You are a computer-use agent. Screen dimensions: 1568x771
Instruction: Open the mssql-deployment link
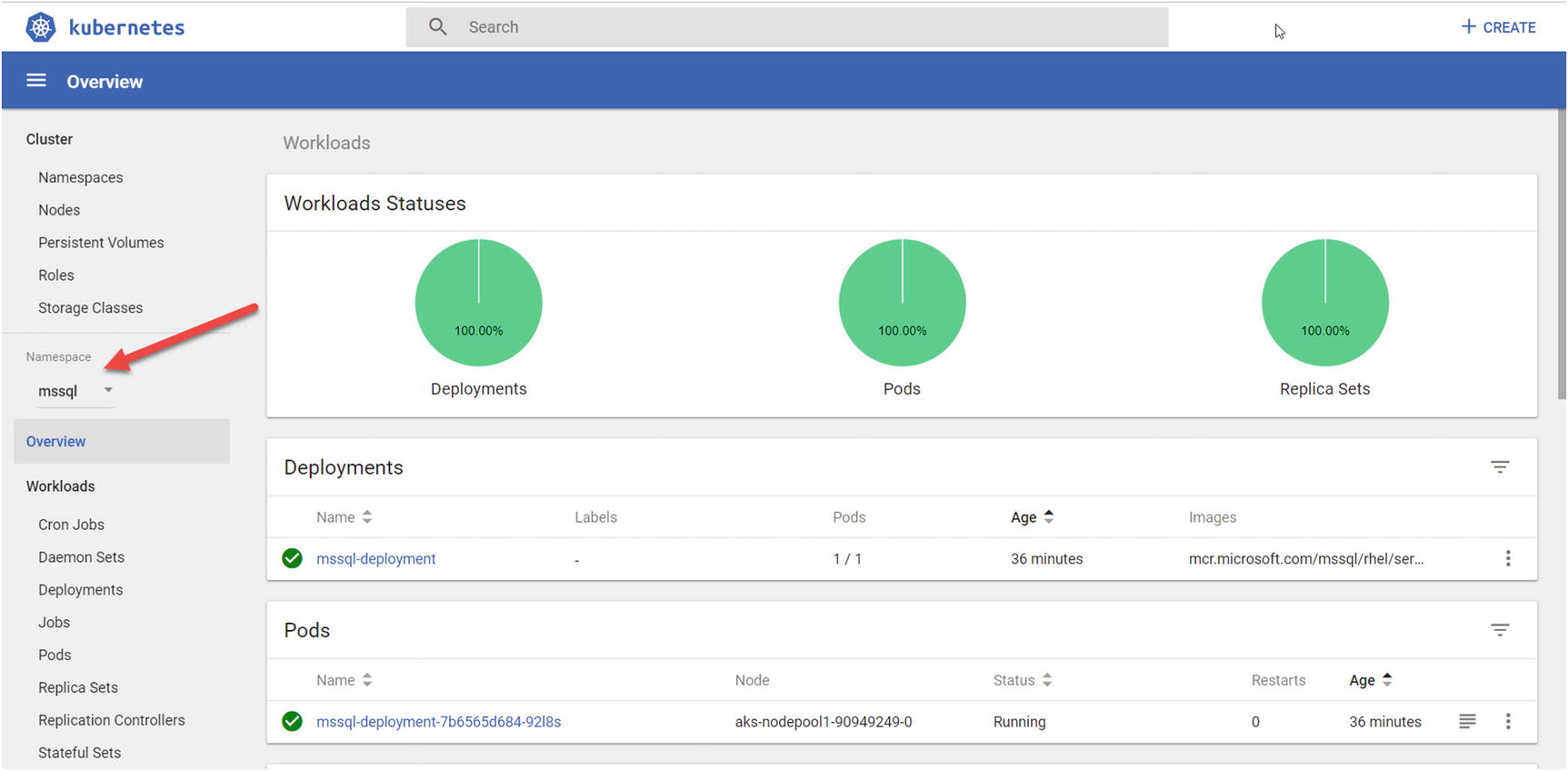click(x=376, y=558)
